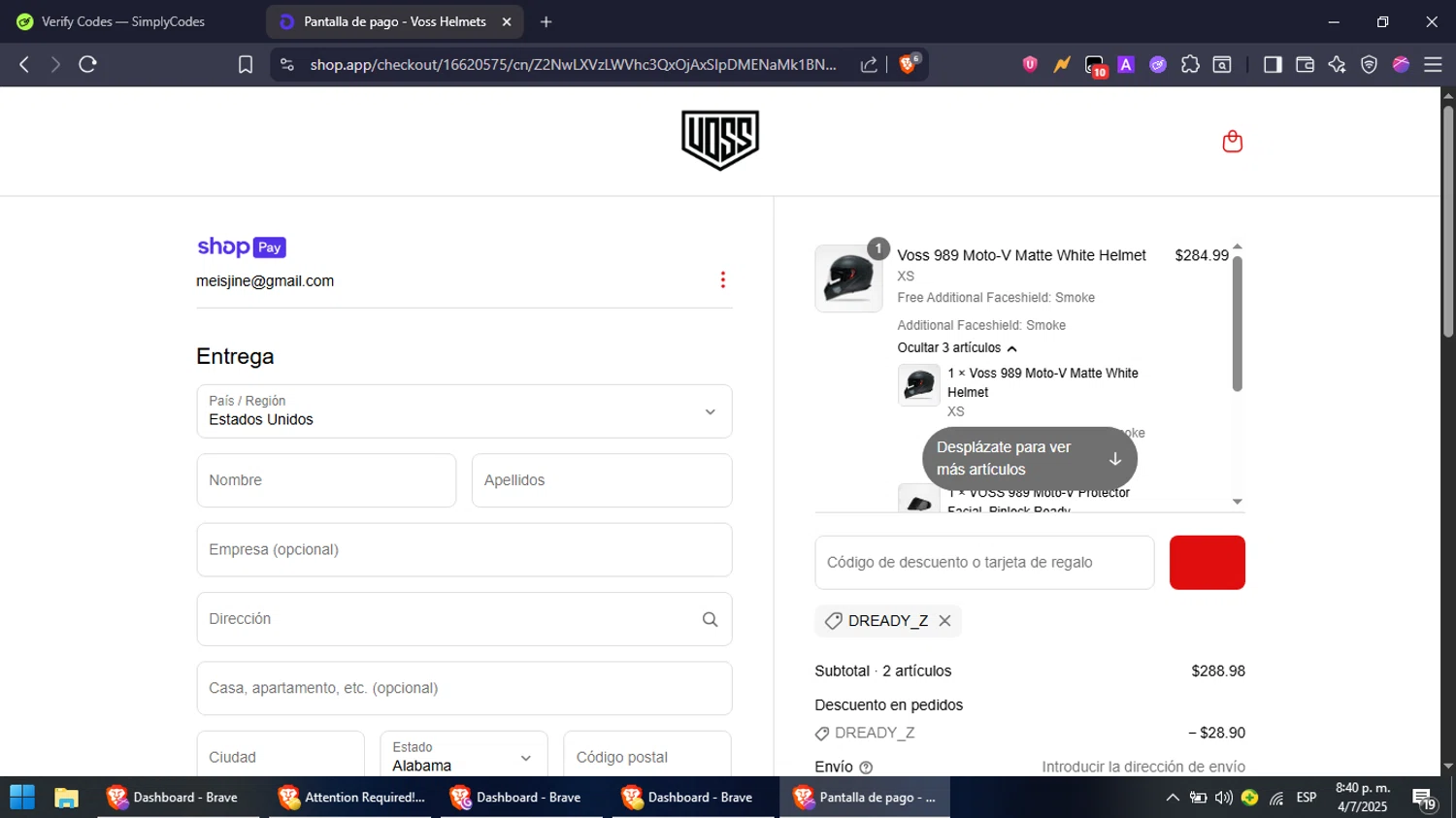This screenshot has height=818, width=1456.
Task: Click the discount code or gift card field
Action: point(984,563)
